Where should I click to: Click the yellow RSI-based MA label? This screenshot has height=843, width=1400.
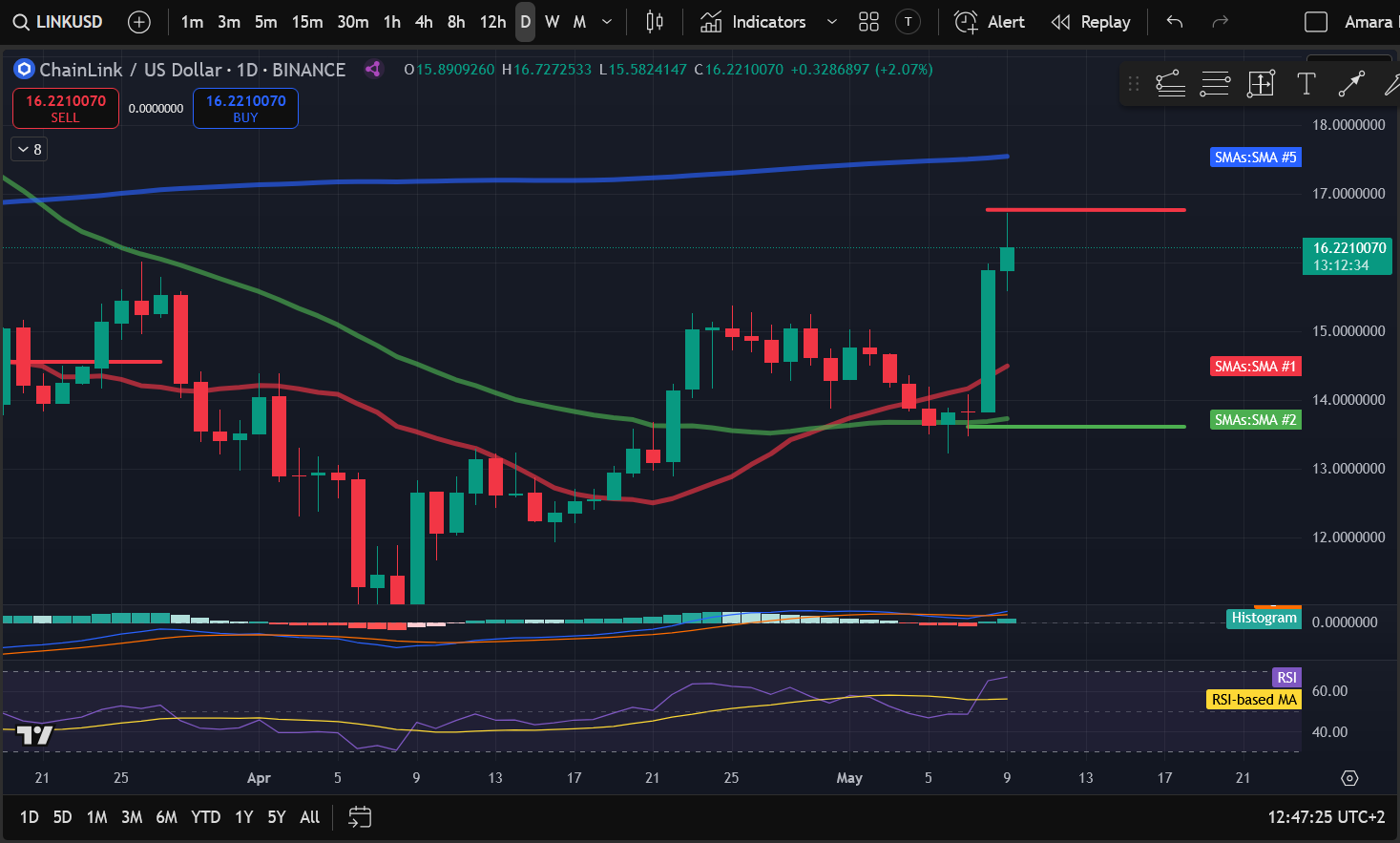pos(1254,700)
